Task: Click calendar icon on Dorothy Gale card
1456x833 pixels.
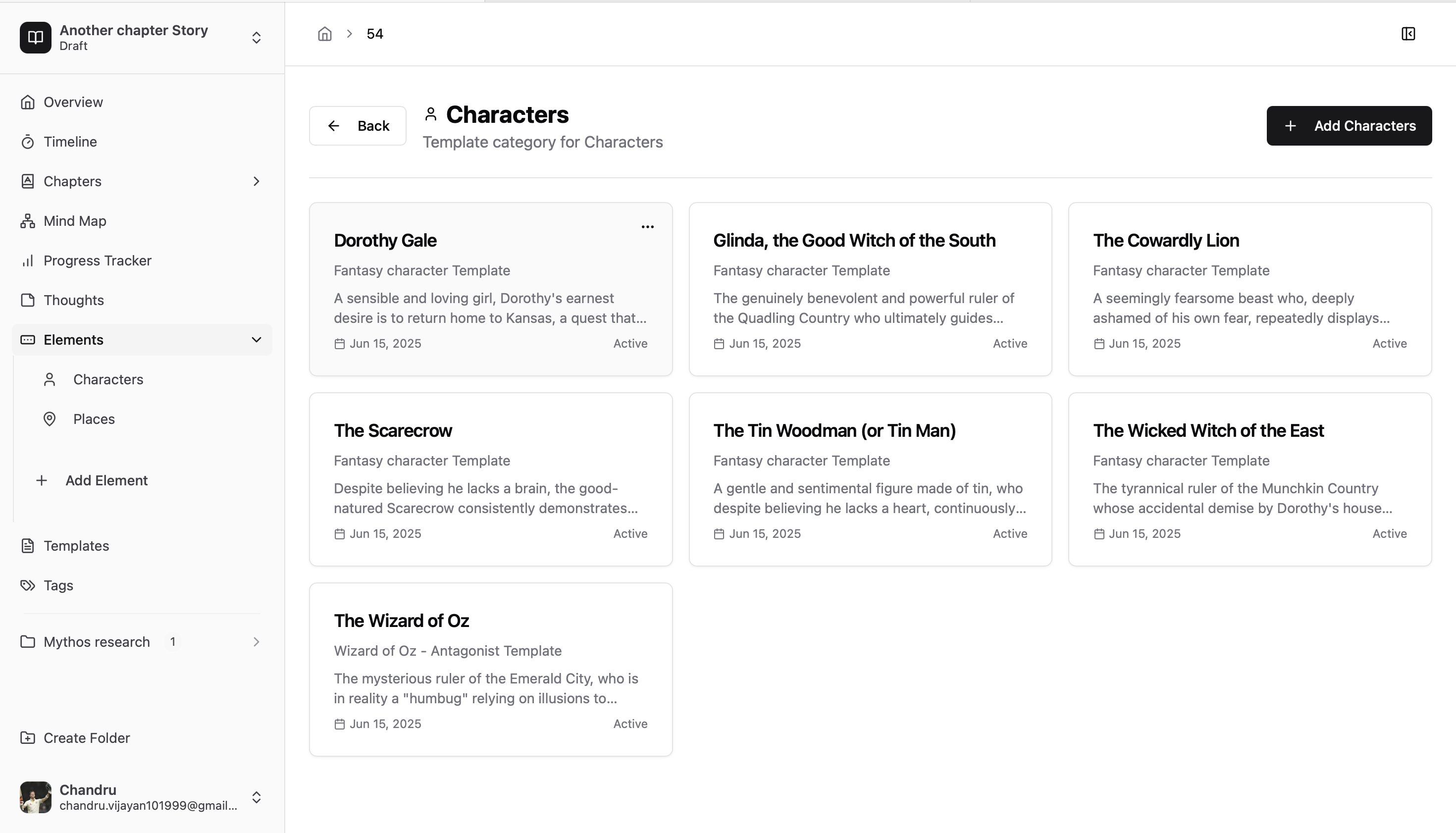Action: pyautogui.click(x=340, y=344)
